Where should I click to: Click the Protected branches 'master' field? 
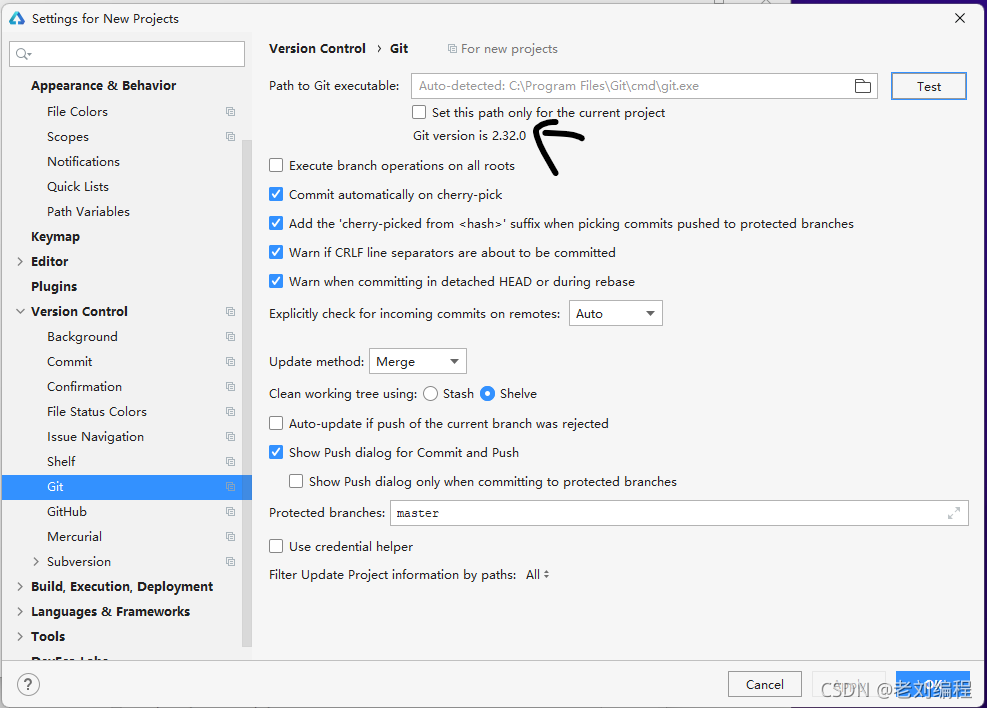[x=679, y=514]
